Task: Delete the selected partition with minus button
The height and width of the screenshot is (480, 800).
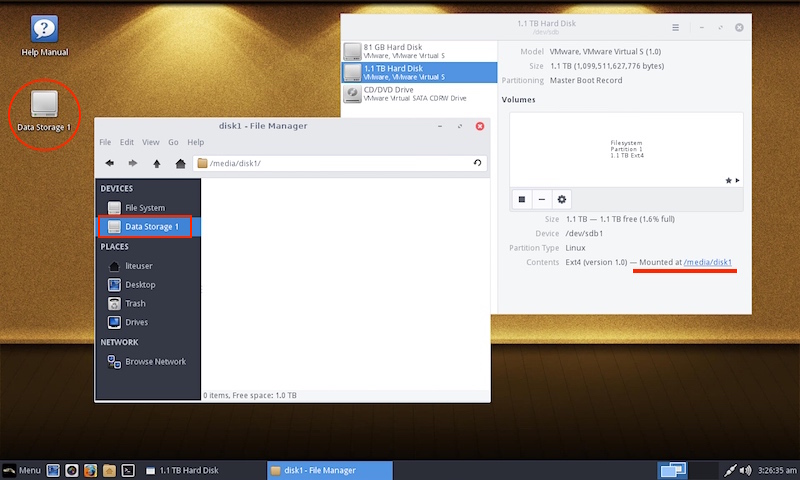Action: 542,199
